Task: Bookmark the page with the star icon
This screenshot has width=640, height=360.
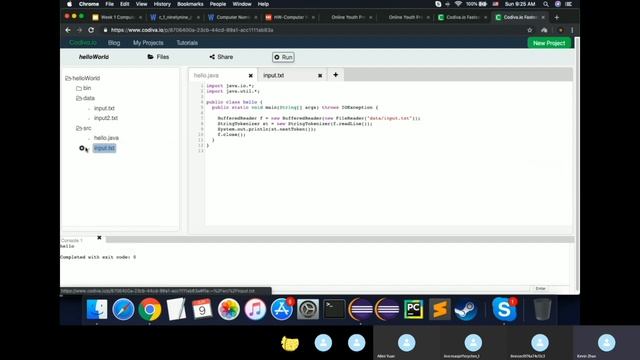Action: [x=530, y=30]
